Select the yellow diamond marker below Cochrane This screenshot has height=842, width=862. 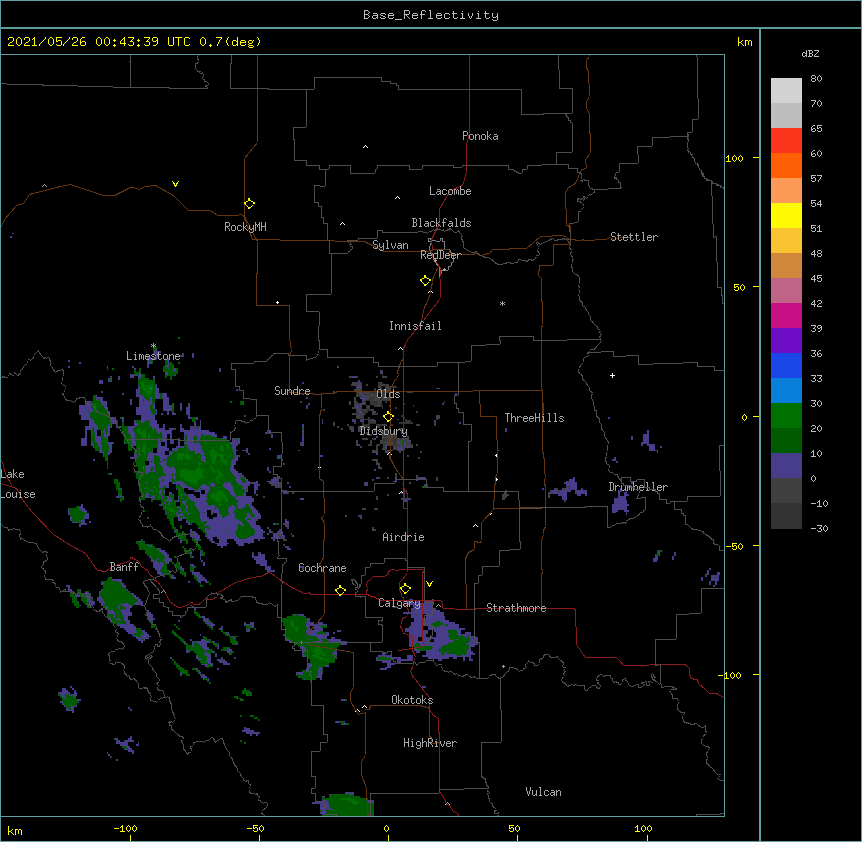tap(340, 590)
